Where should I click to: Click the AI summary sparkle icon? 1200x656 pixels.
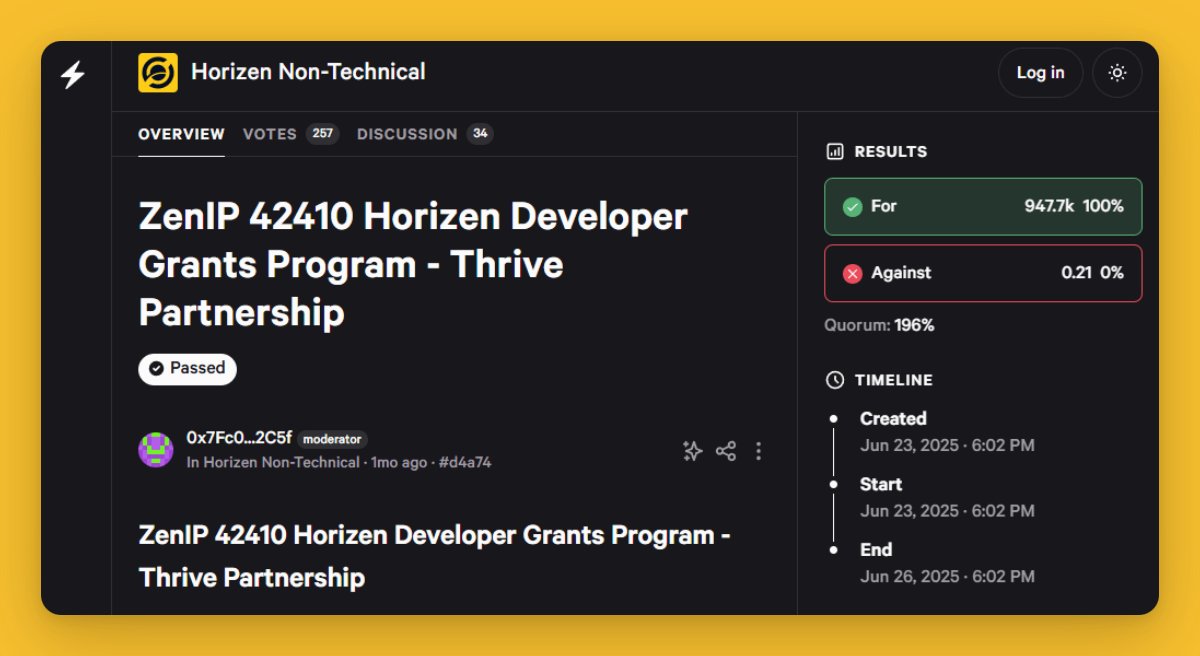pos(692,451)
